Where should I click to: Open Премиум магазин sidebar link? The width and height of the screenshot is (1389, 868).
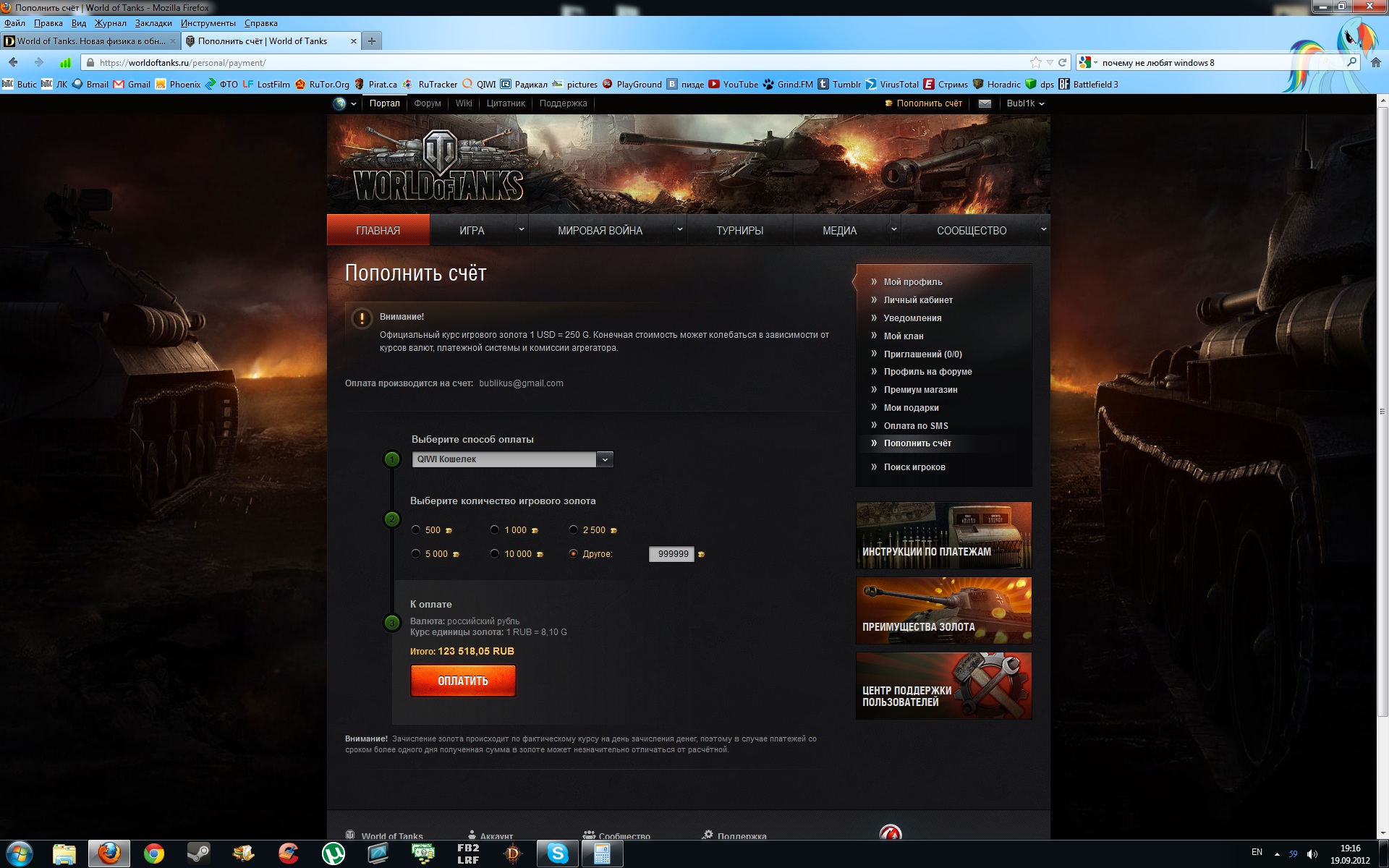920,390
